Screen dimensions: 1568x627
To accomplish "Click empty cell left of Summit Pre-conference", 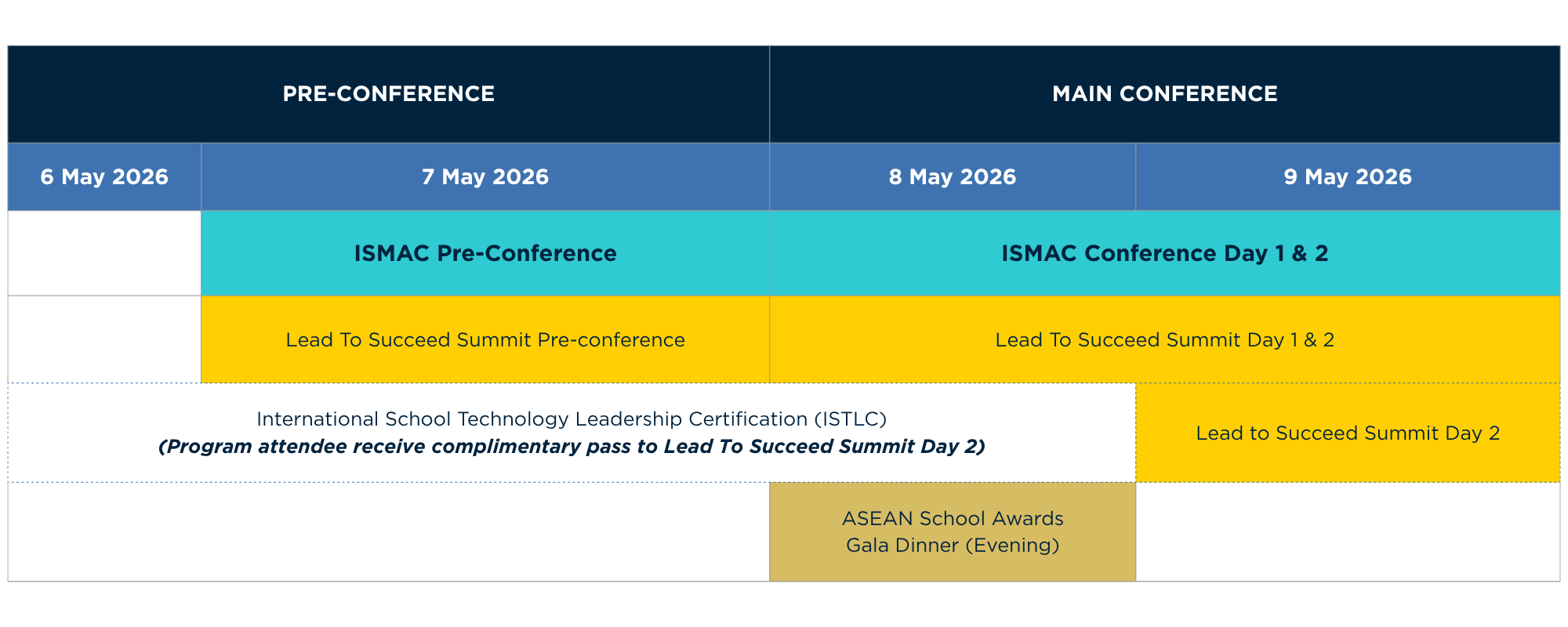I will click(104, 339).
